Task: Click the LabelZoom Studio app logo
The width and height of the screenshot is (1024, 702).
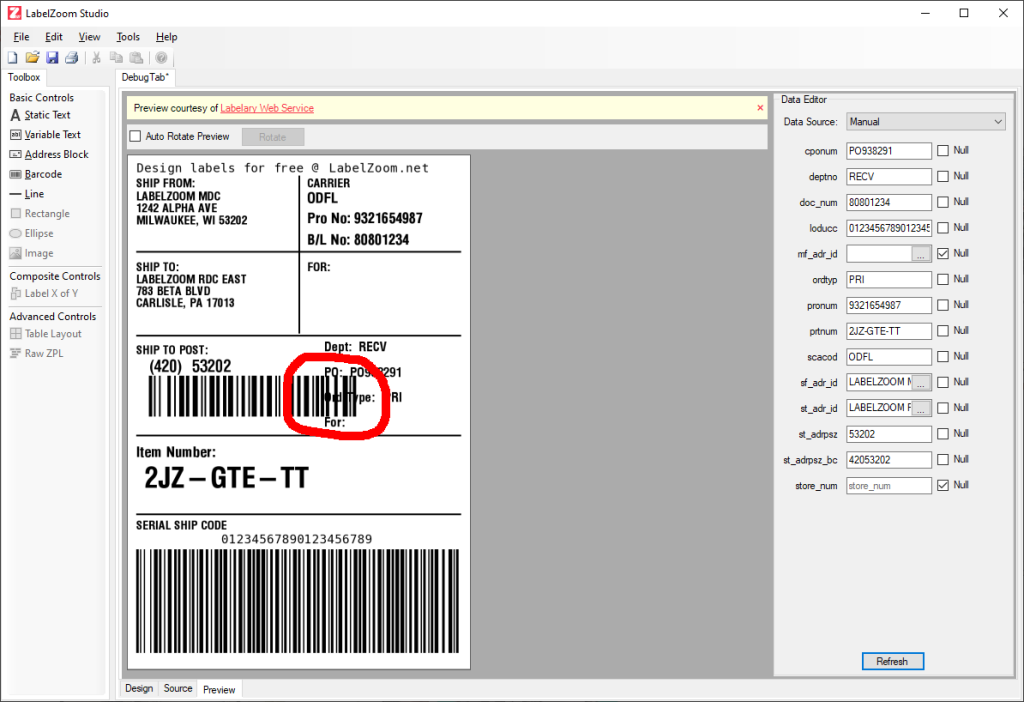Action: coord(14,13)
